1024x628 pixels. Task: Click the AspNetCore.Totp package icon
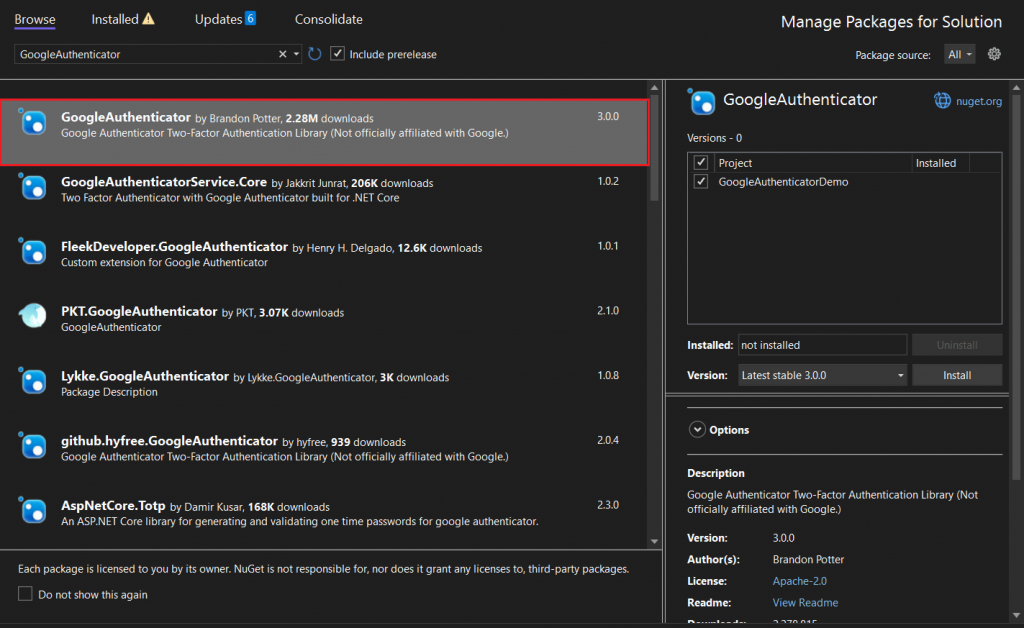click(33, 511)
